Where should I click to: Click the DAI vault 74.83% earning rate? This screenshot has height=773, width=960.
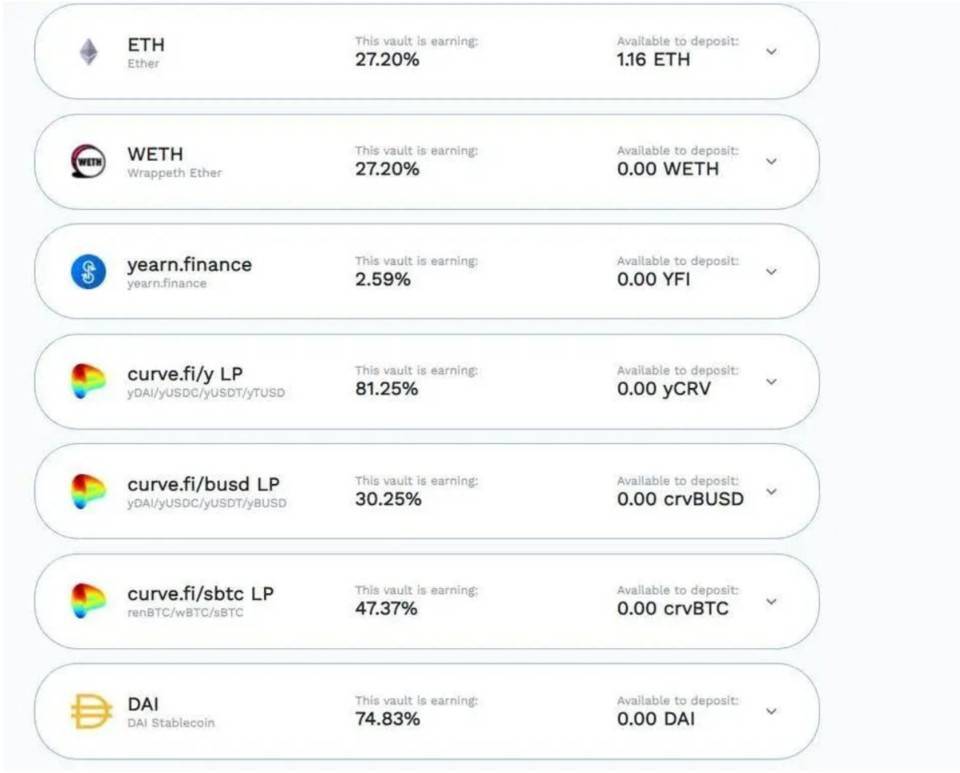(387, 719)
